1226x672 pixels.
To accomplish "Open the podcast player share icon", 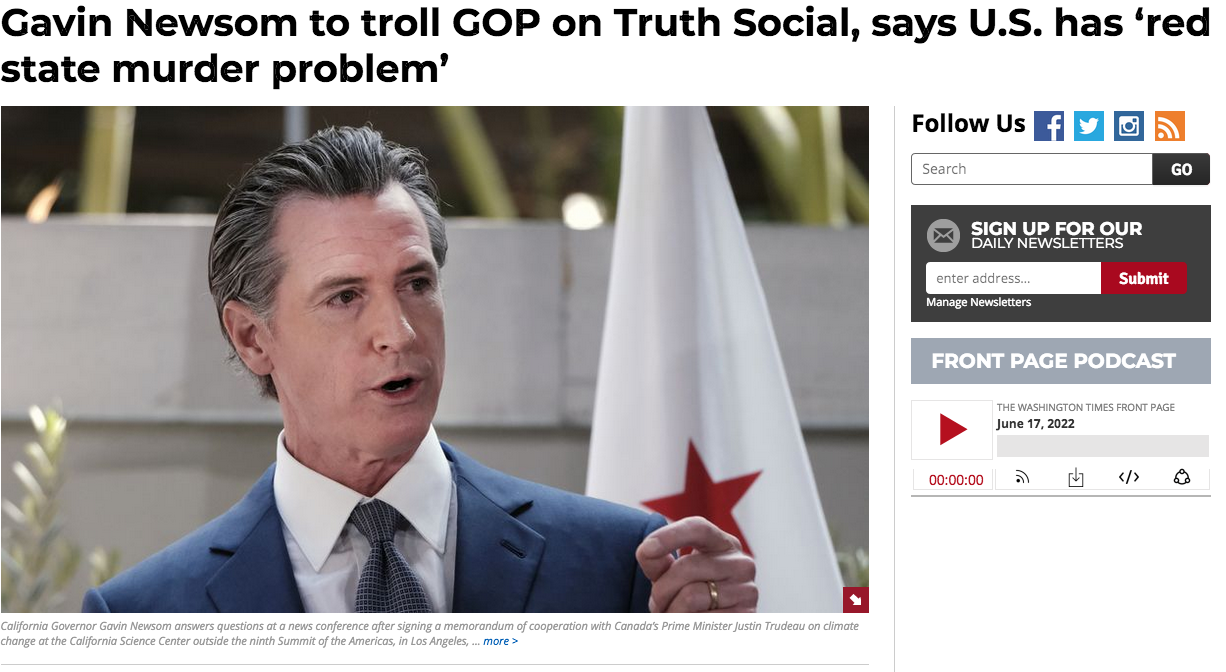I will pyautogui.click(x=1182, y=478).
